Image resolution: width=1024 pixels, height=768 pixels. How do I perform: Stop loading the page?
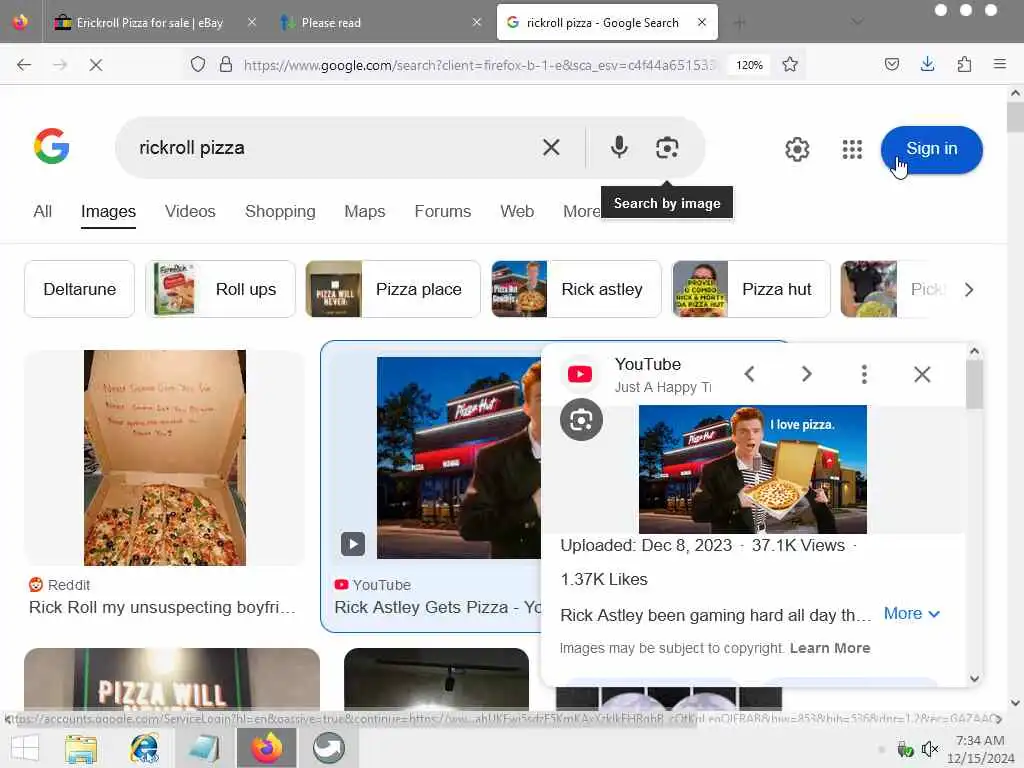coord(95,65)
